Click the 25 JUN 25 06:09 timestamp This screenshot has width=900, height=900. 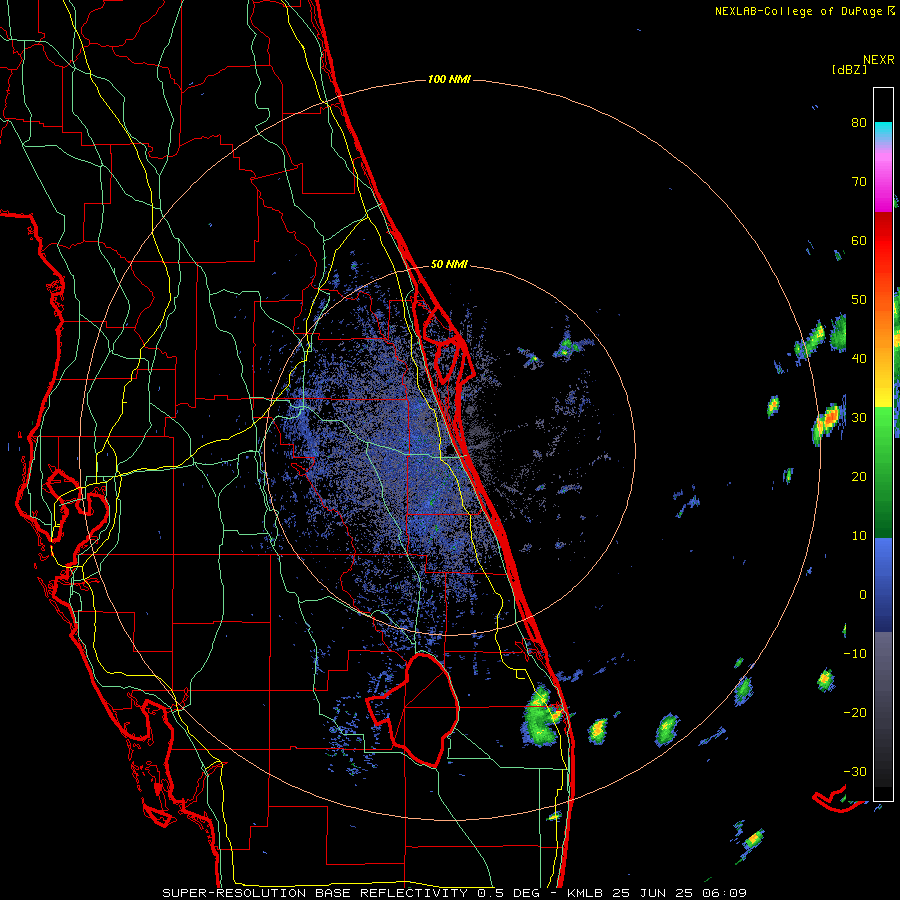pyautogui.click(x=680, y=893)
